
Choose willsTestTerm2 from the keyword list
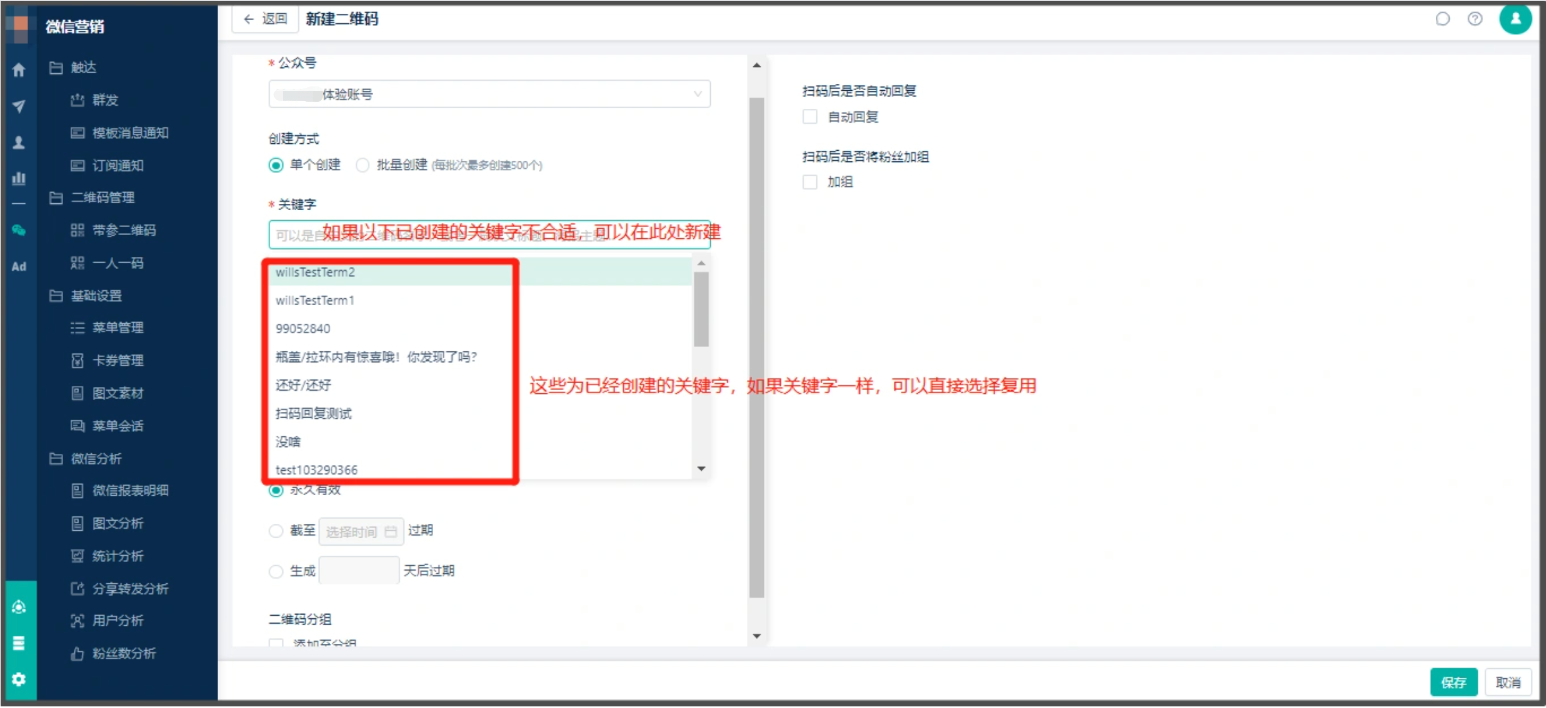tap(478, 272)
